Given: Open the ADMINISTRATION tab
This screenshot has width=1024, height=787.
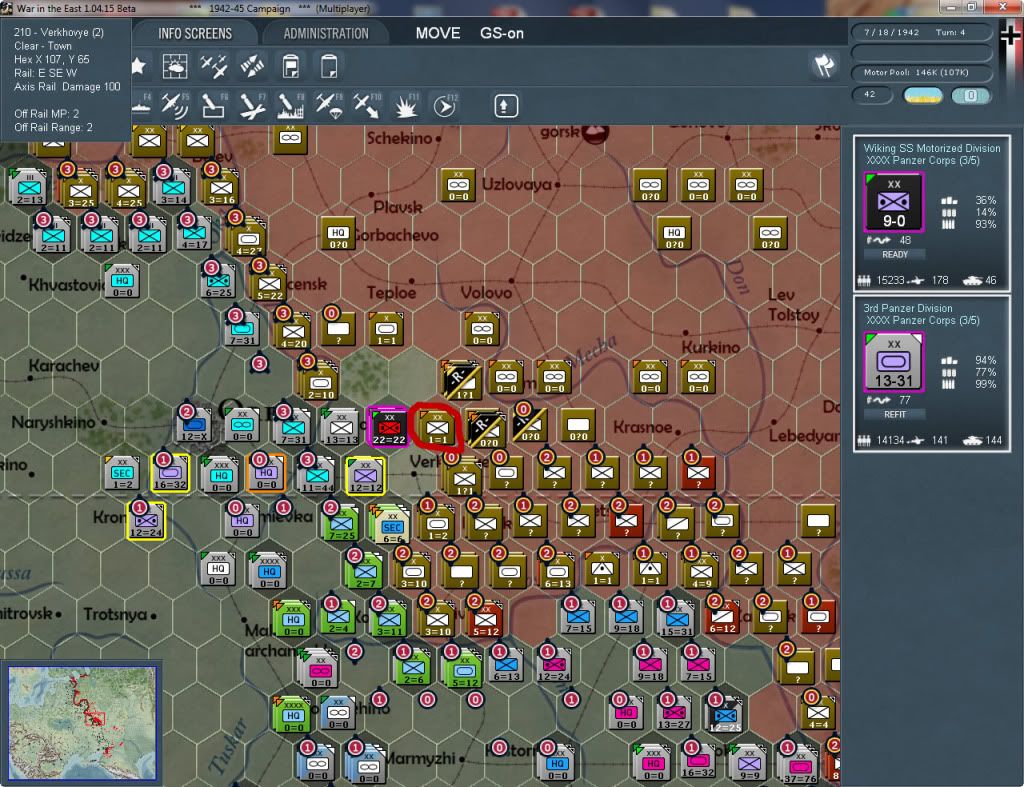Looking at the screenshot, I should tap(326, 34).
